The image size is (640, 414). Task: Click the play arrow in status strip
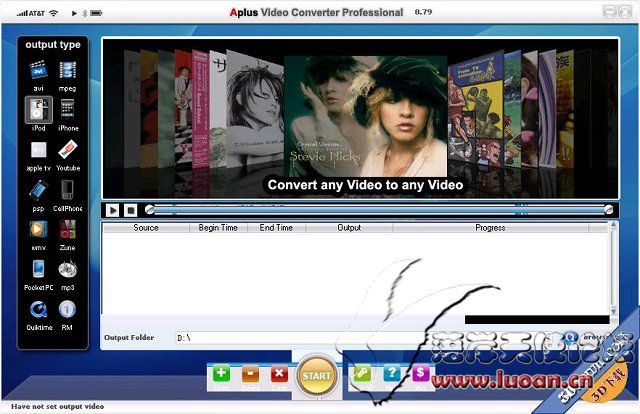(74, 13)
